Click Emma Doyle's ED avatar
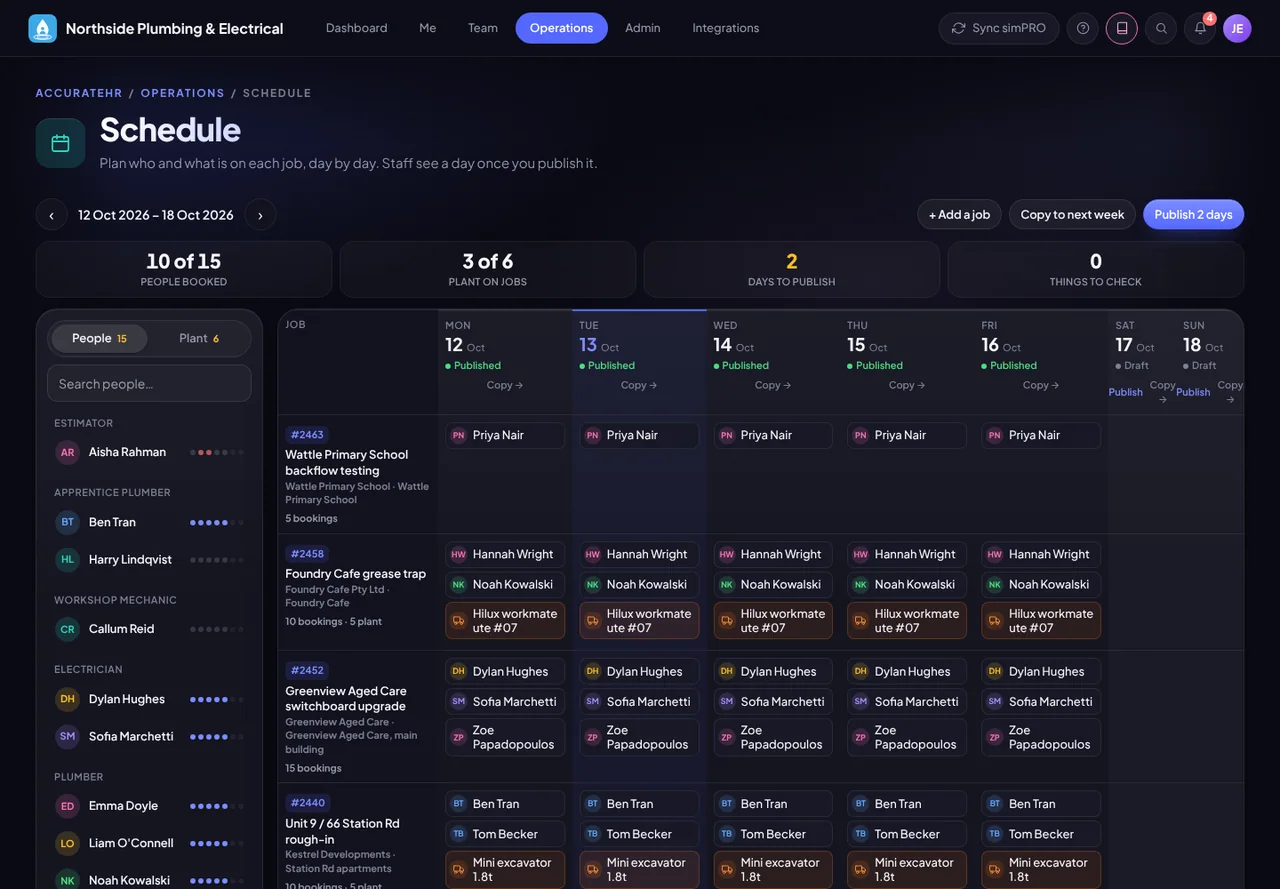1280x889 pixels. click(67, 806)
